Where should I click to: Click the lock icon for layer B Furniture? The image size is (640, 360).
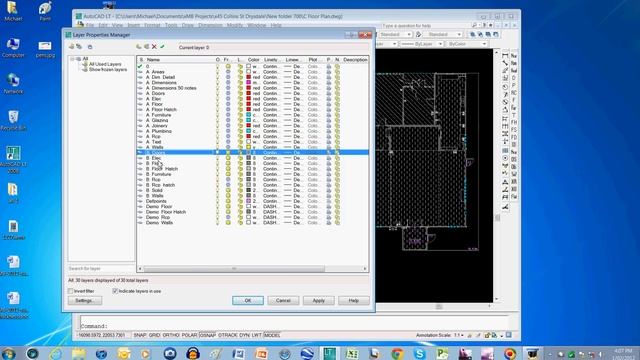coord(240,174)
